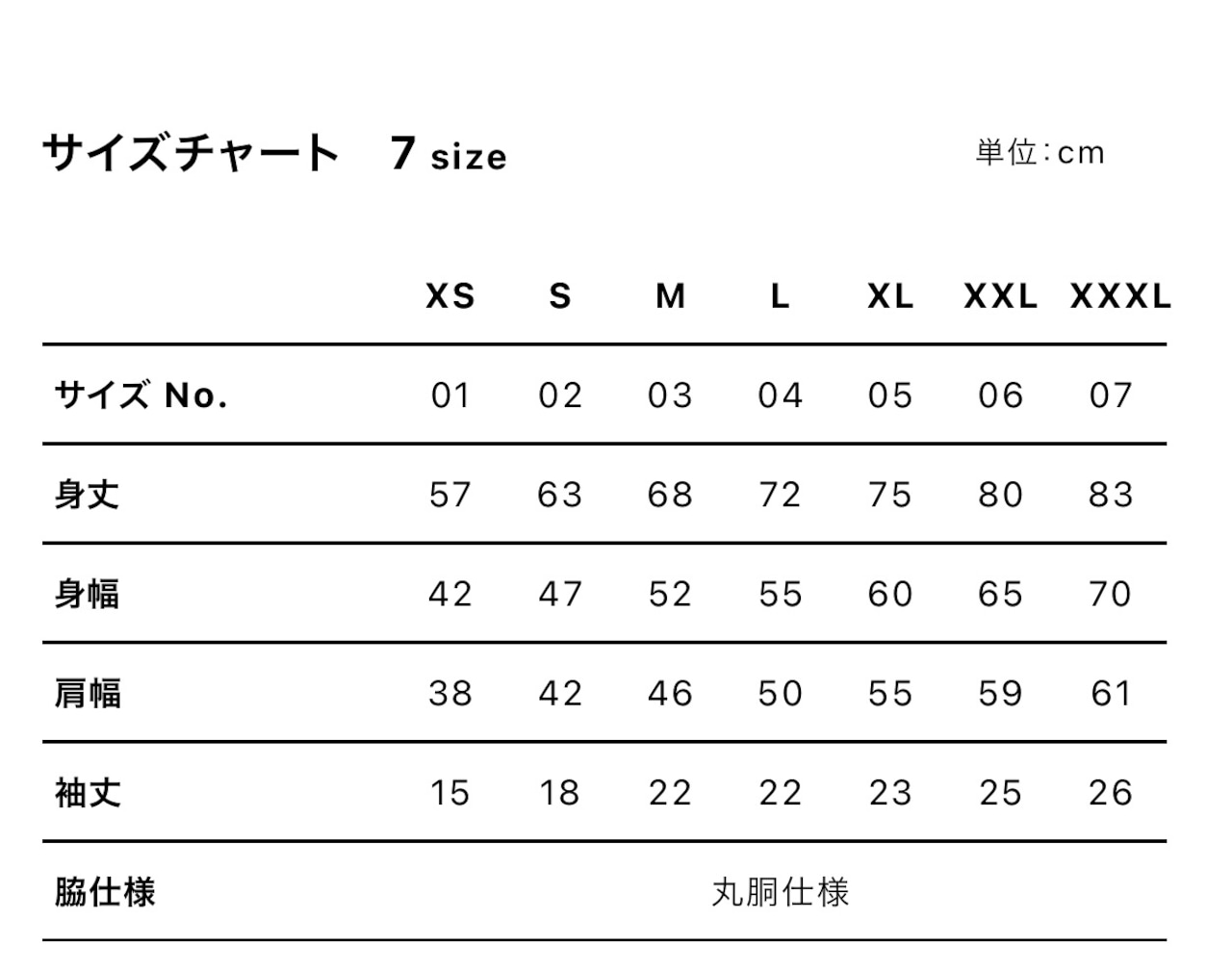This screenshot has height=970, width=1232.
Task: Click the 袖丈 row label
Action: coord(87,793)
